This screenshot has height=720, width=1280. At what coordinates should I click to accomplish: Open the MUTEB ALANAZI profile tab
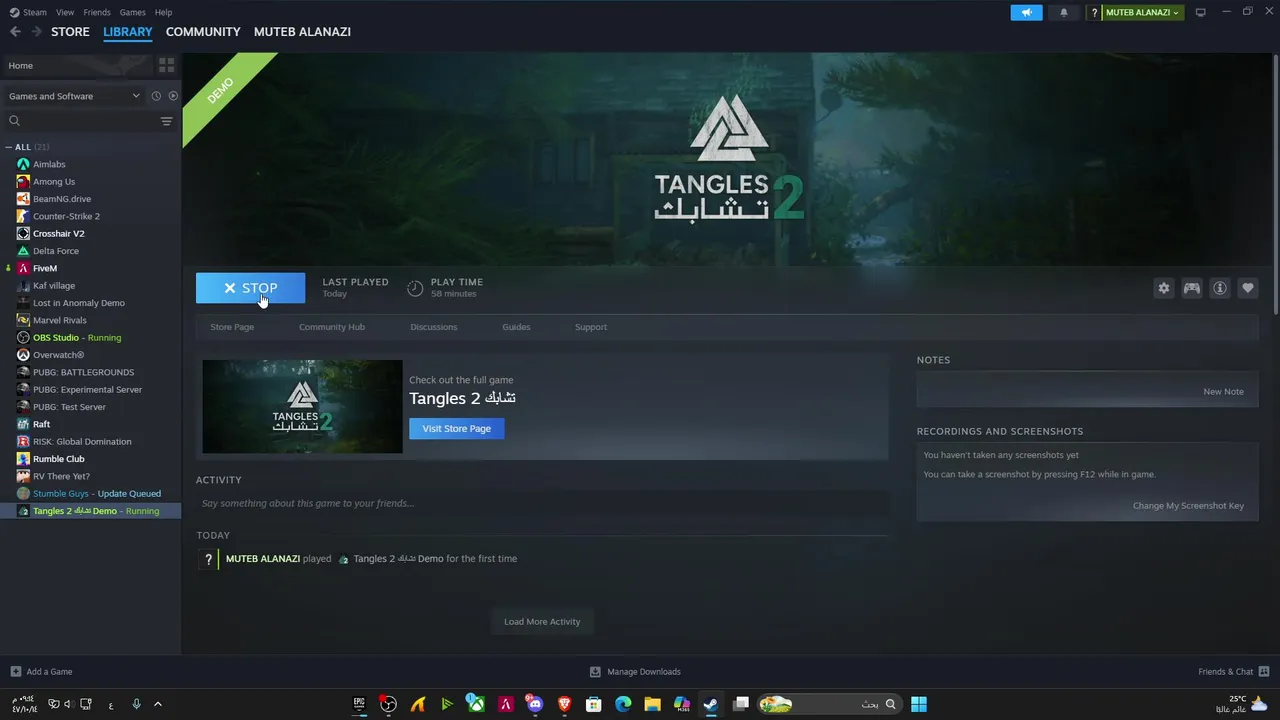302,32
